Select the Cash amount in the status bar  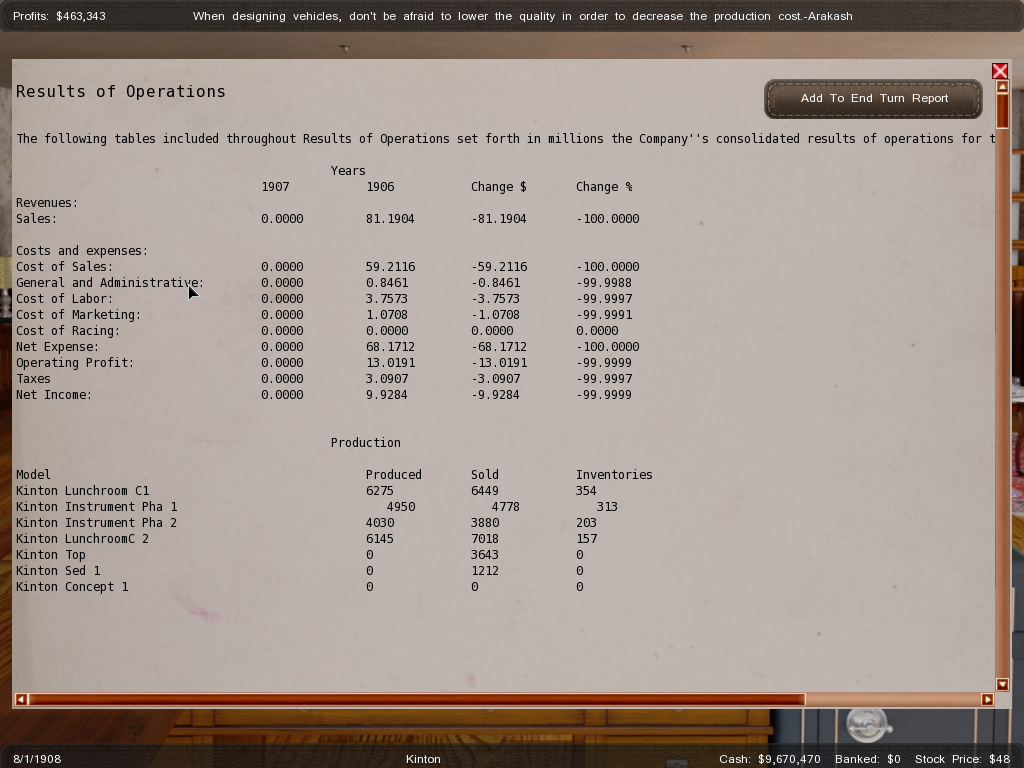coord(769,759)
